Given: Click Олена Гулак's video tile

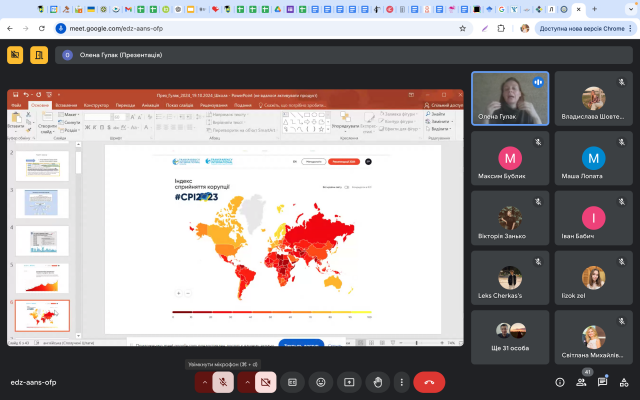Looking at the screenshot, I should [509, 98].
